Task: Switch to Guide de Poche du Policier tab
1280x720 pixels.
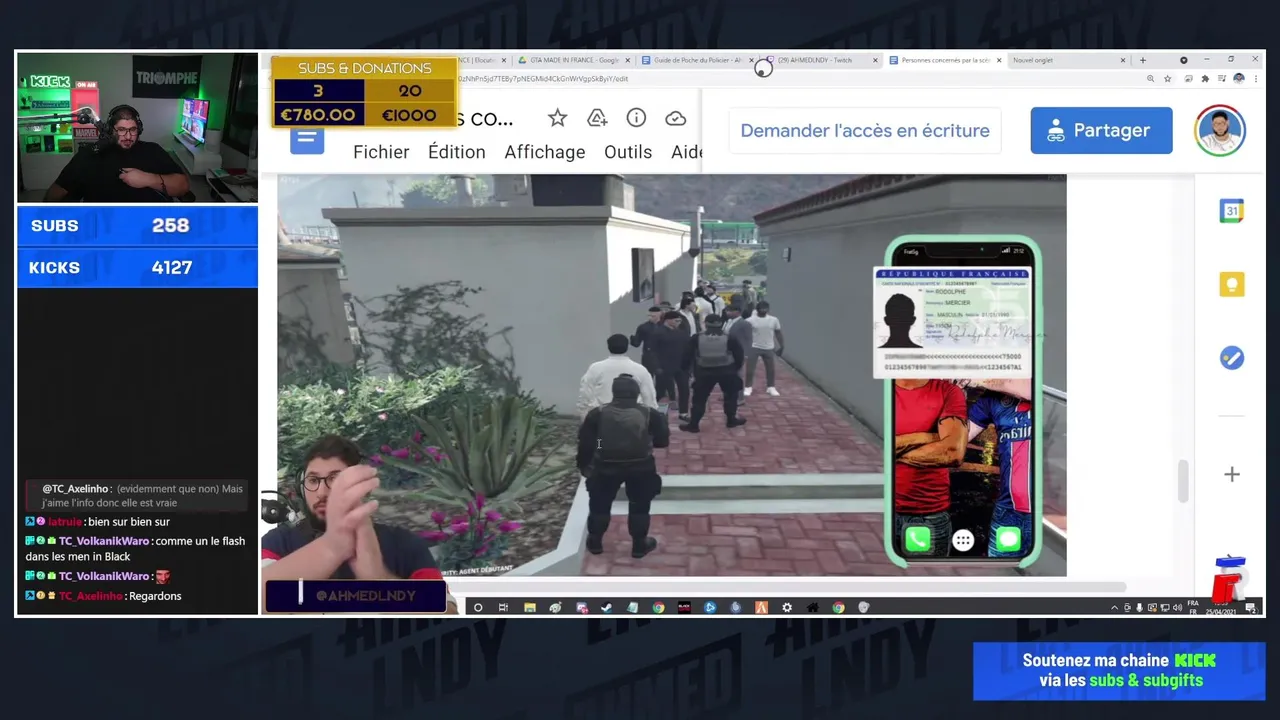Action: tap(697, 60)
